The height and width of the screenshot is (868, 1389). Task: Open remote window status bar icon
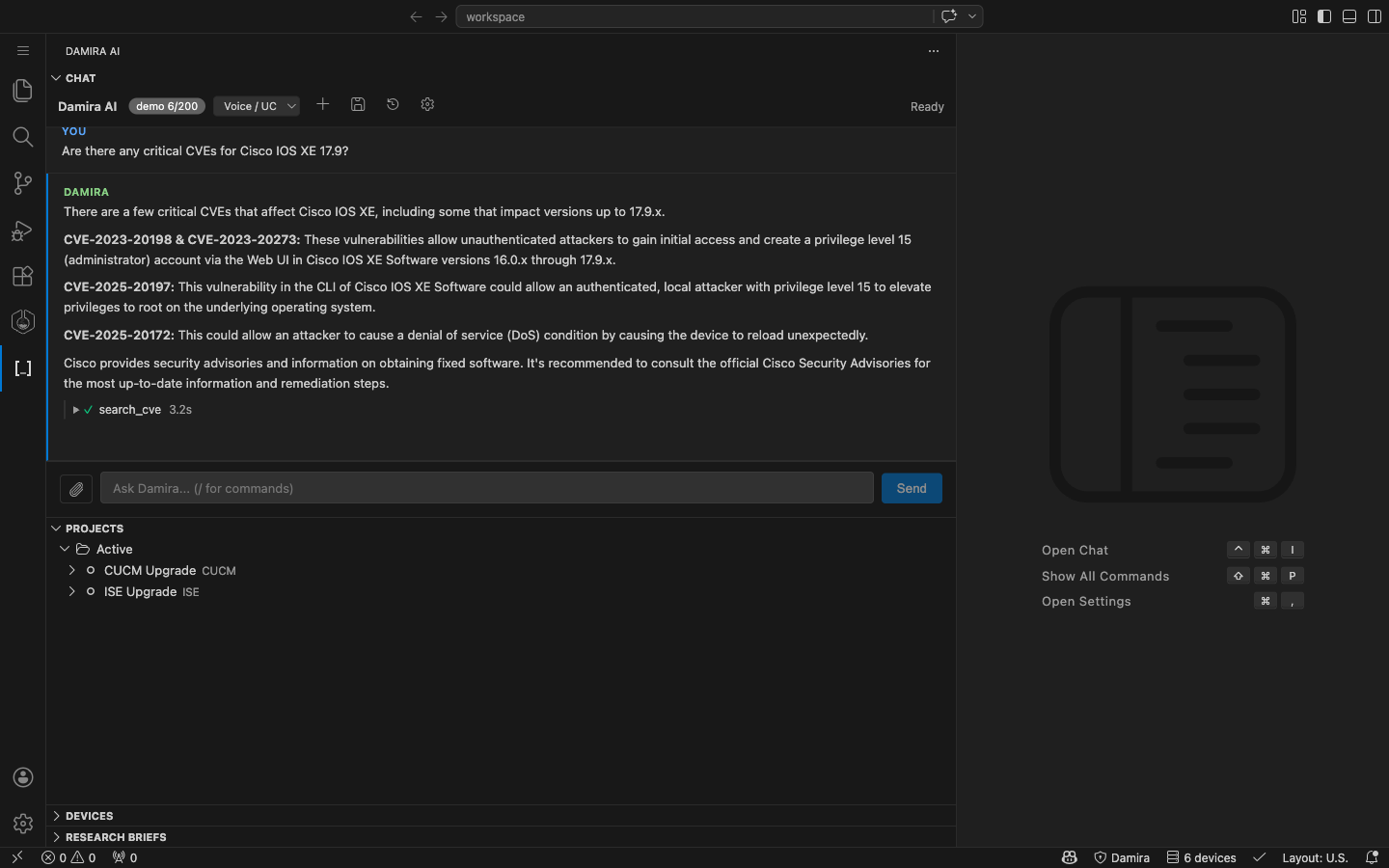(16, 857)
